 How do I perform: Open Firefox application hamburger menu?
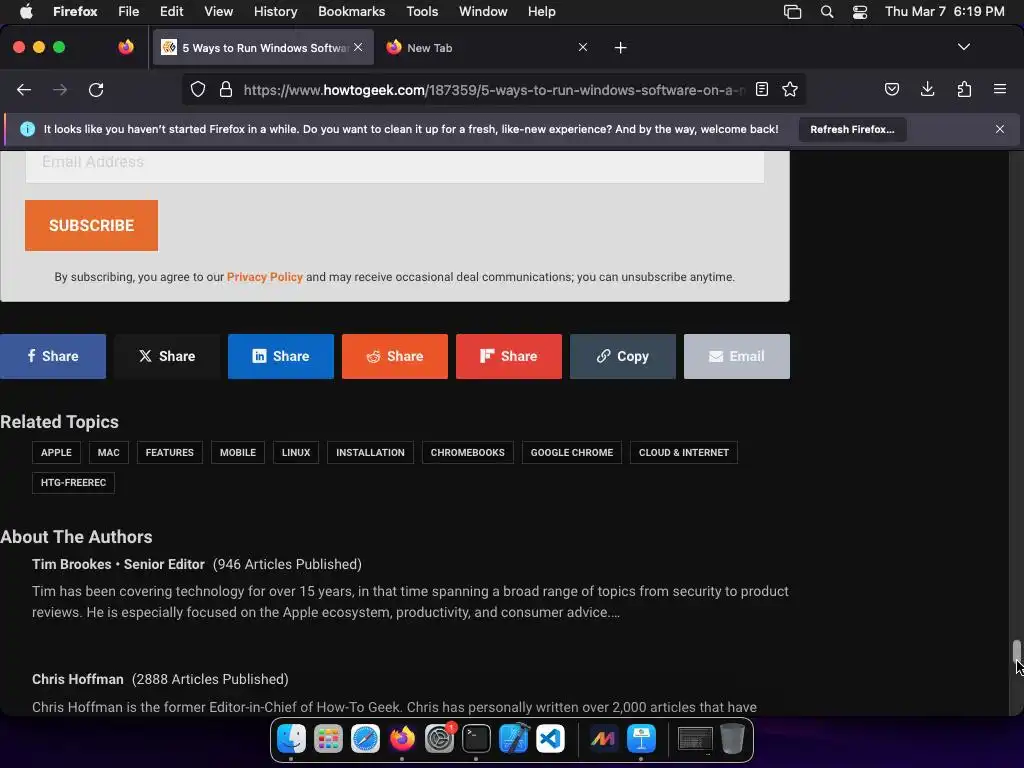999,89
